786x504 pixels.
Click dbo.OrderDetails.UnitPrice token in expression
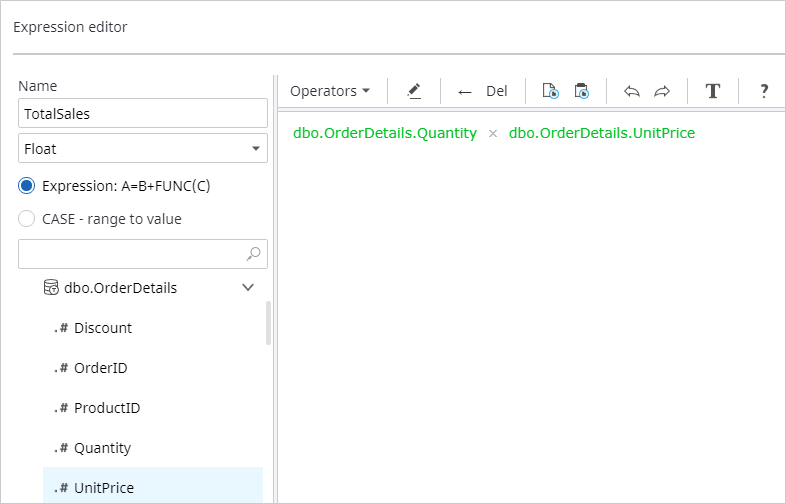pos(601,133)
